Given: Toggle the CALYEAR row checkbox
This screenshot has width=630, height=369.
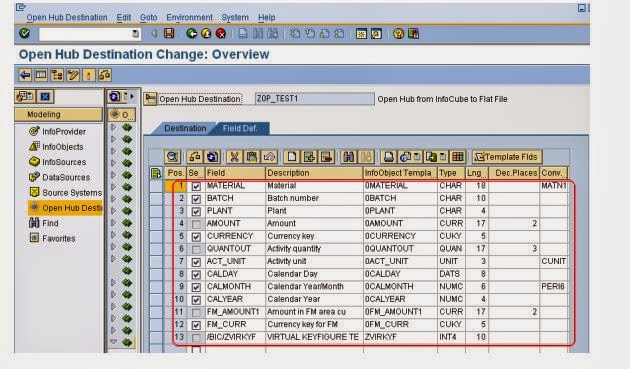Looking at the screenshot, I should pyautogui.click(x=196, y=300).
